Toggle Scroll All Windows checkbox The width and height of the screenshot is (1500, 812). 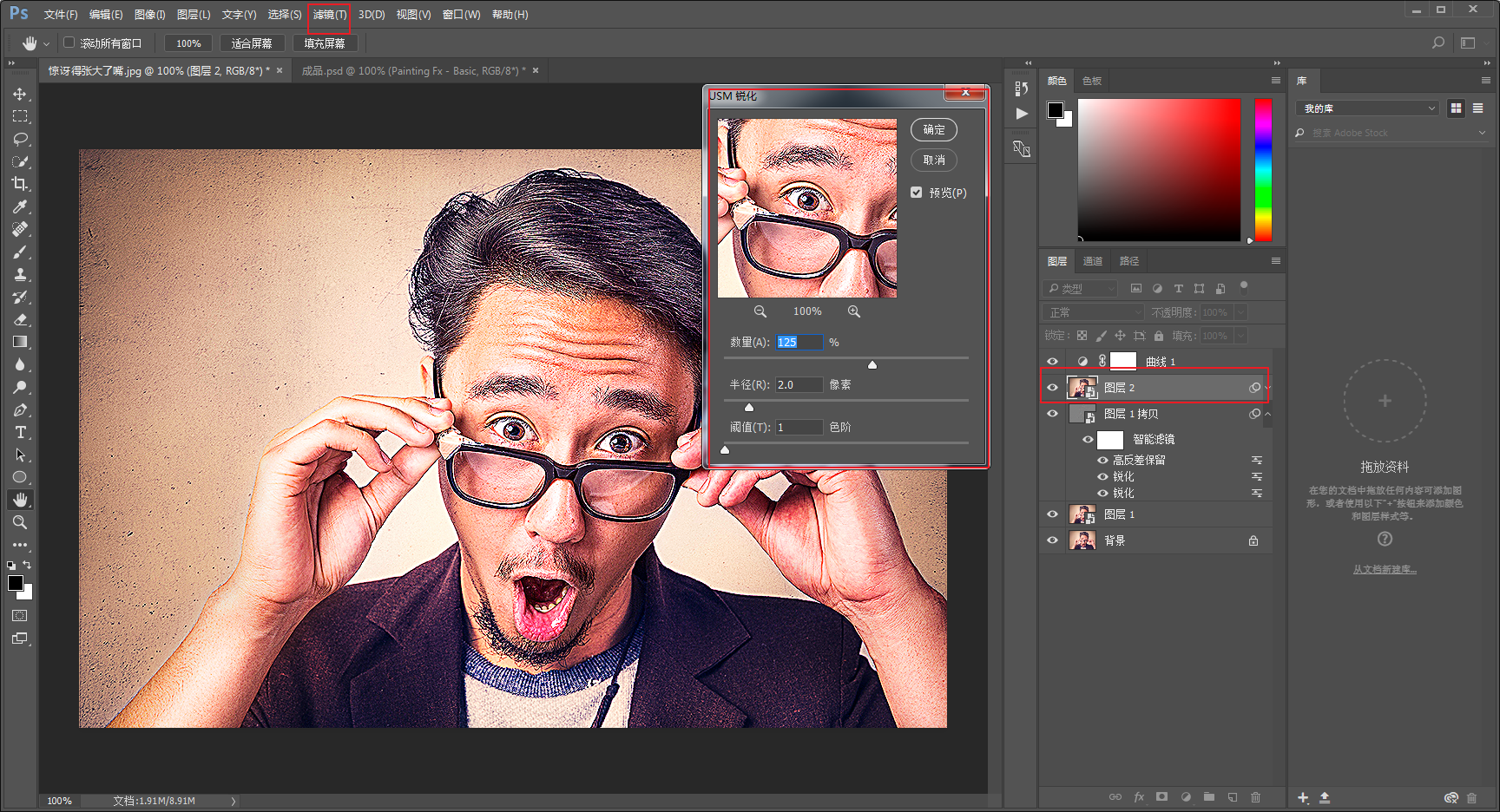(x=69, y=43)
